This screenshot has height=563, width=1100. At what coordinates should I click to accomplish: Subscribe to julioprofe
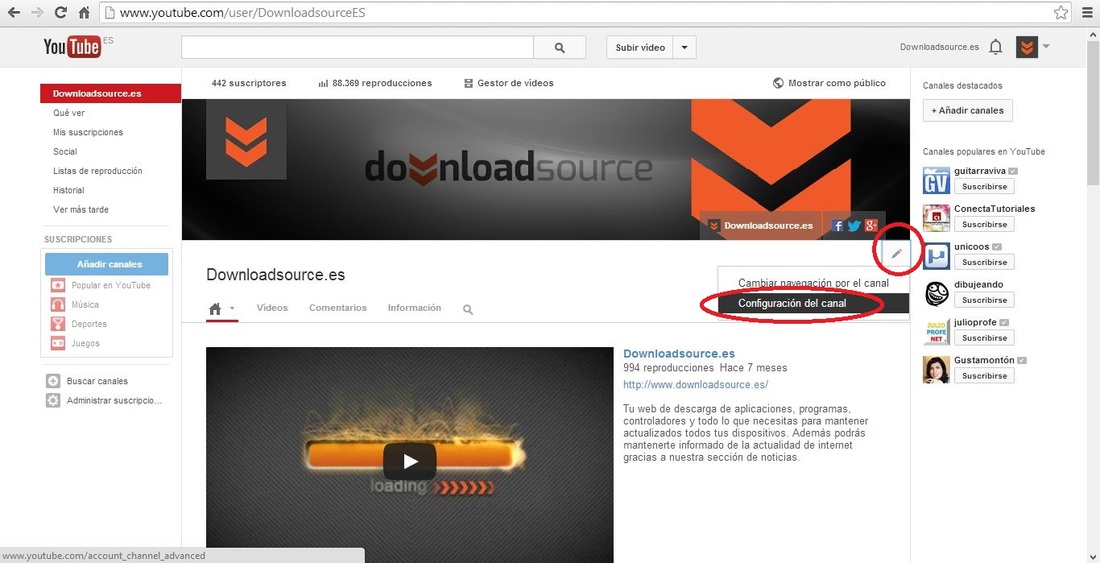tap(984, 338)
